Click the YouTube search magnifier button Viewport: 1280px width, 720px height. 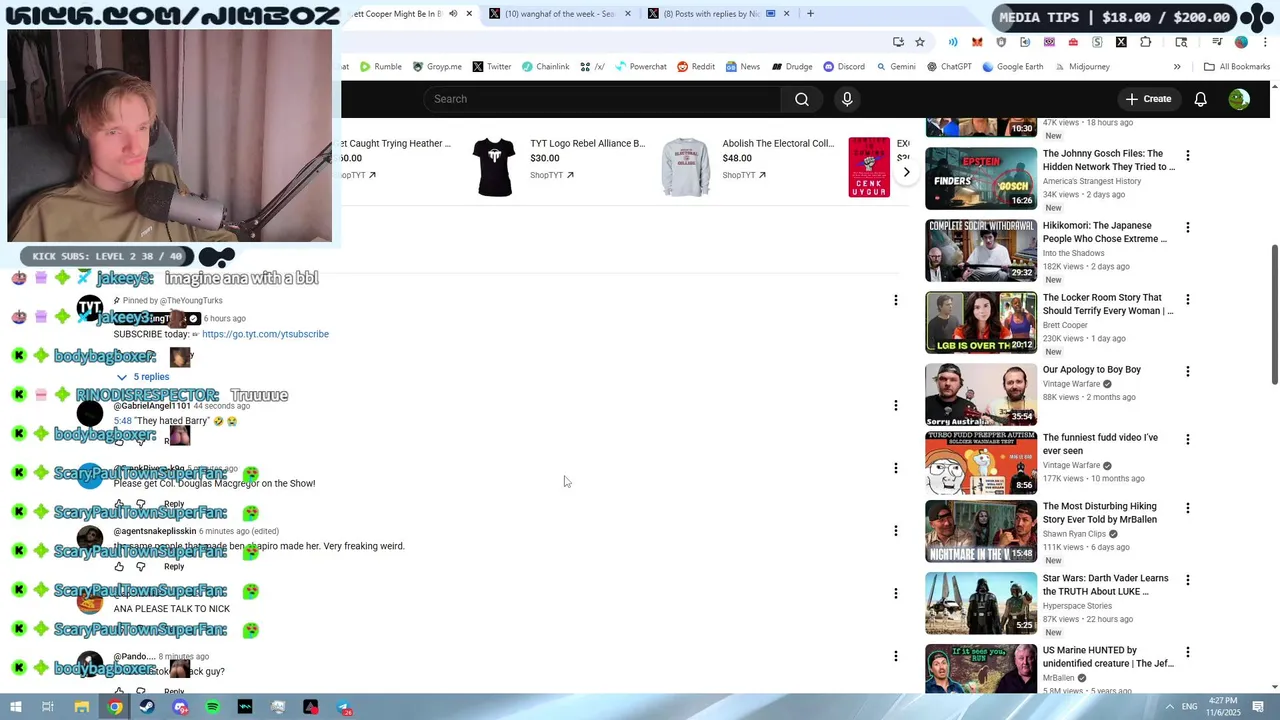click(801, 99)
